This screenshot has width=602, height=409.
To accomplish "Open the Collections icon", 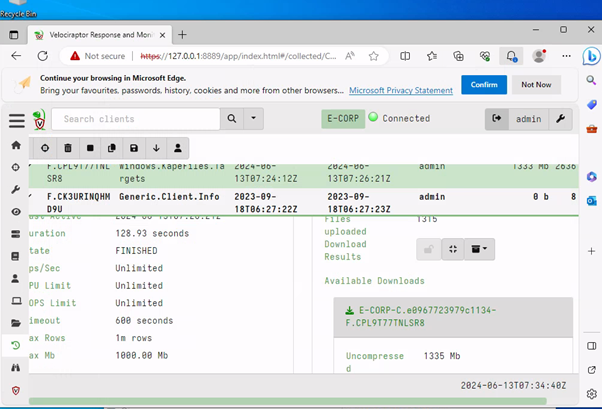I will pos(458,56).
